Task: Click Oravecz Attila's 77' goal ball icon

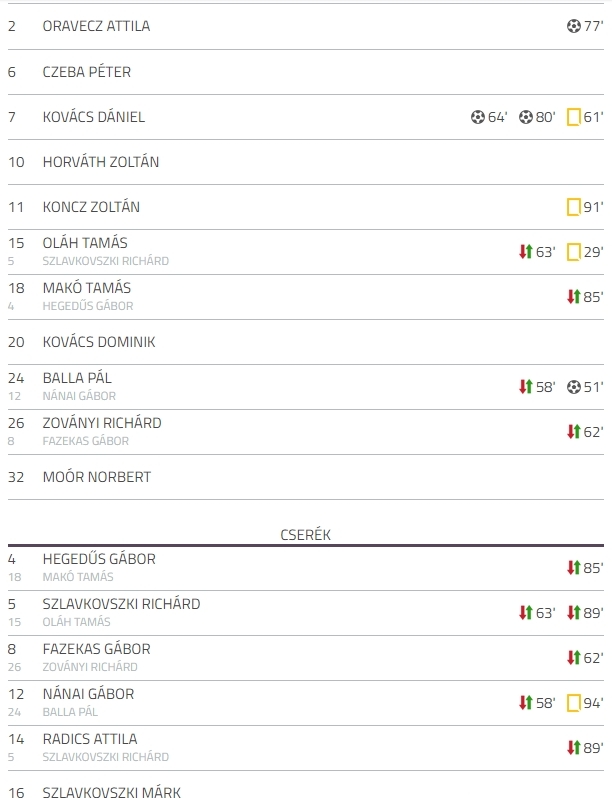Action: tap(573, 26)
